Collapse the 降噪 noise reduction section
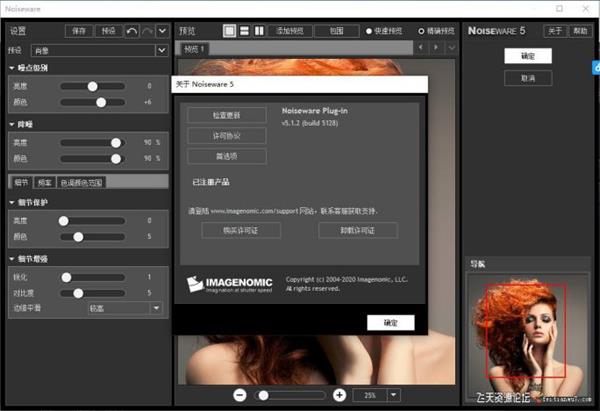The width and height of the screenshot is (600, 411). [11, 125]
